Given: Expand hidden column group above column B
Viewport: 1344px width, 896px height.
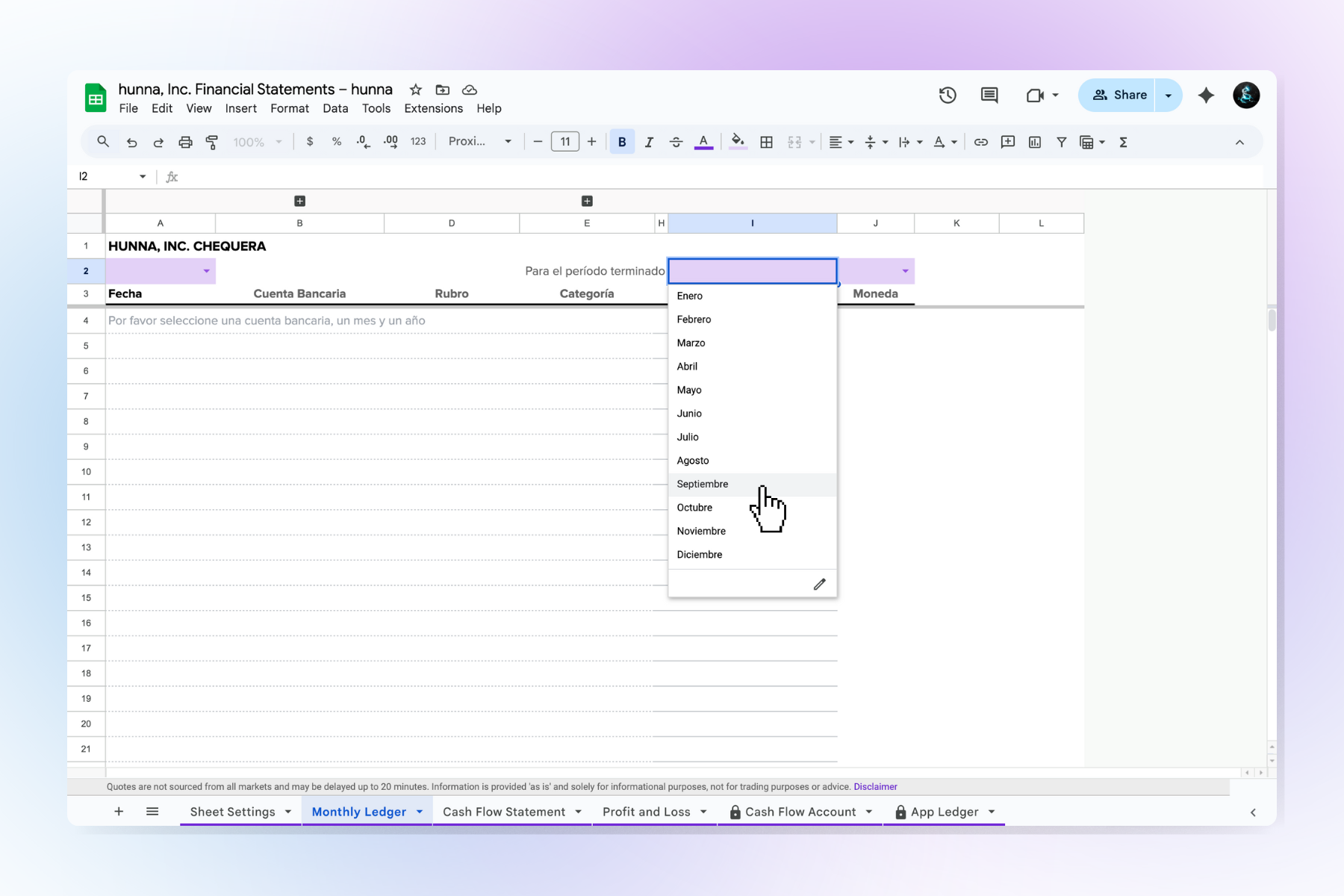Looking at the screenshot, I should (x=299, y=201).
